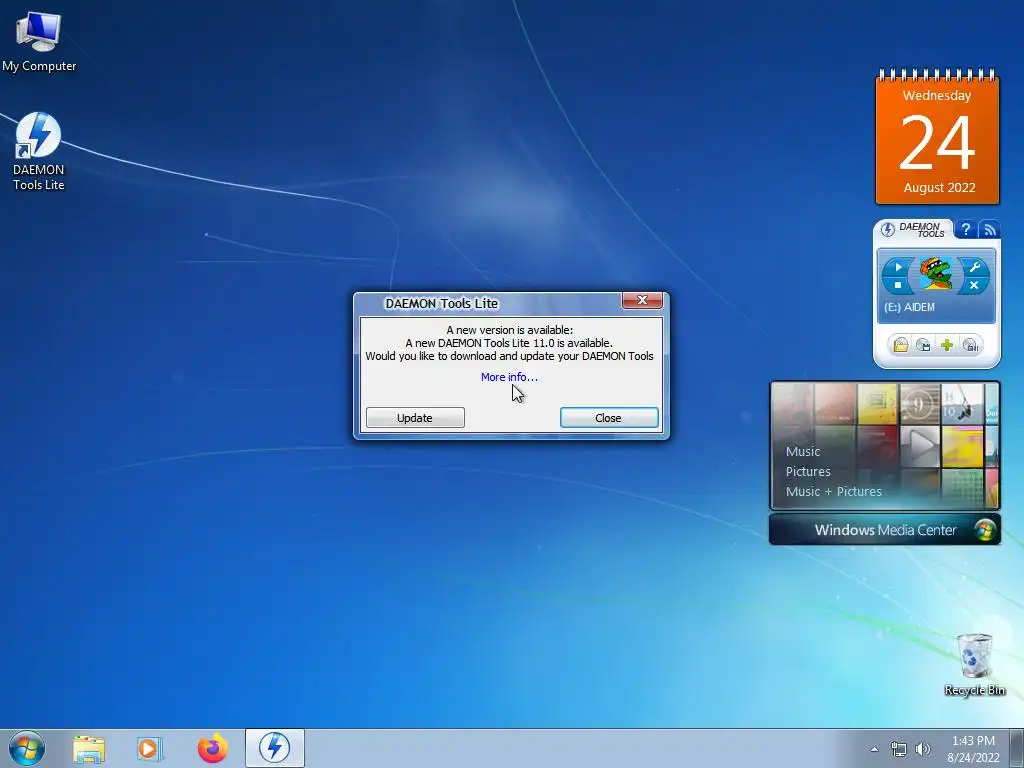Click the DAEMON Tools gadget lightning logo
1024x768 pixels.
tap(888, 230)
